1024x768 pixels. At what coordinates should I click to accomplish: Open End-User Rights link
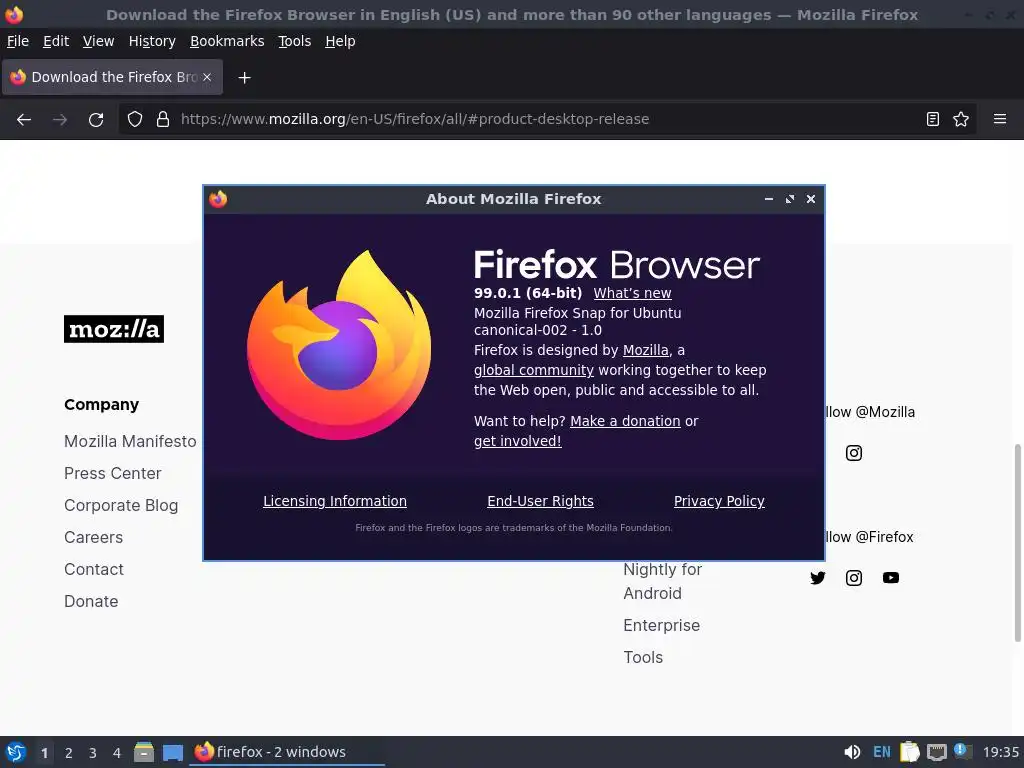[540, 501]
